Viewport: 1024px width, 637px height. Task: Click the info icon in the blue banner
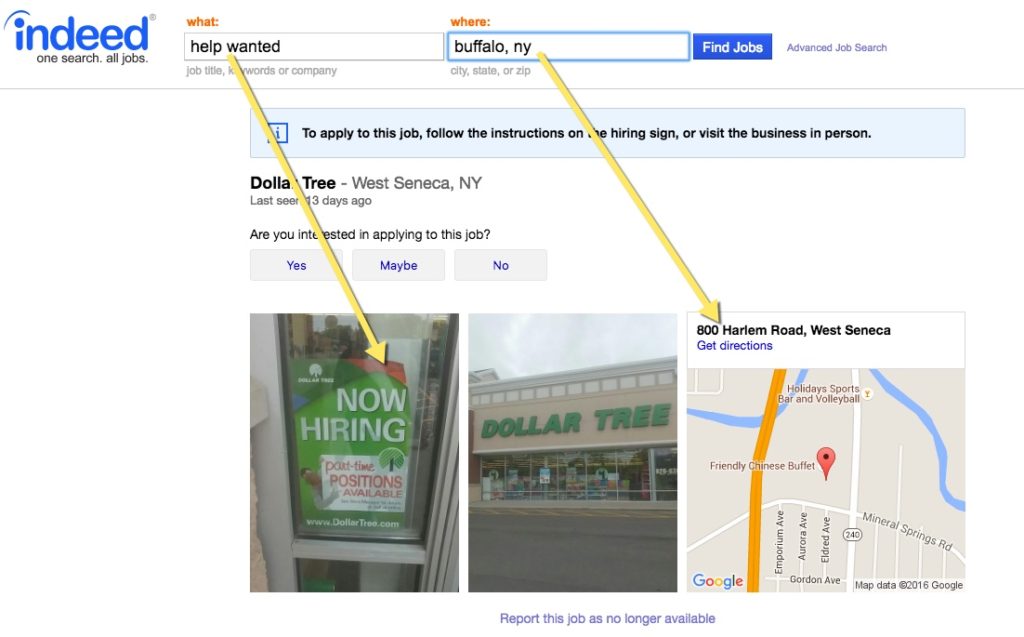pos(278,133)
